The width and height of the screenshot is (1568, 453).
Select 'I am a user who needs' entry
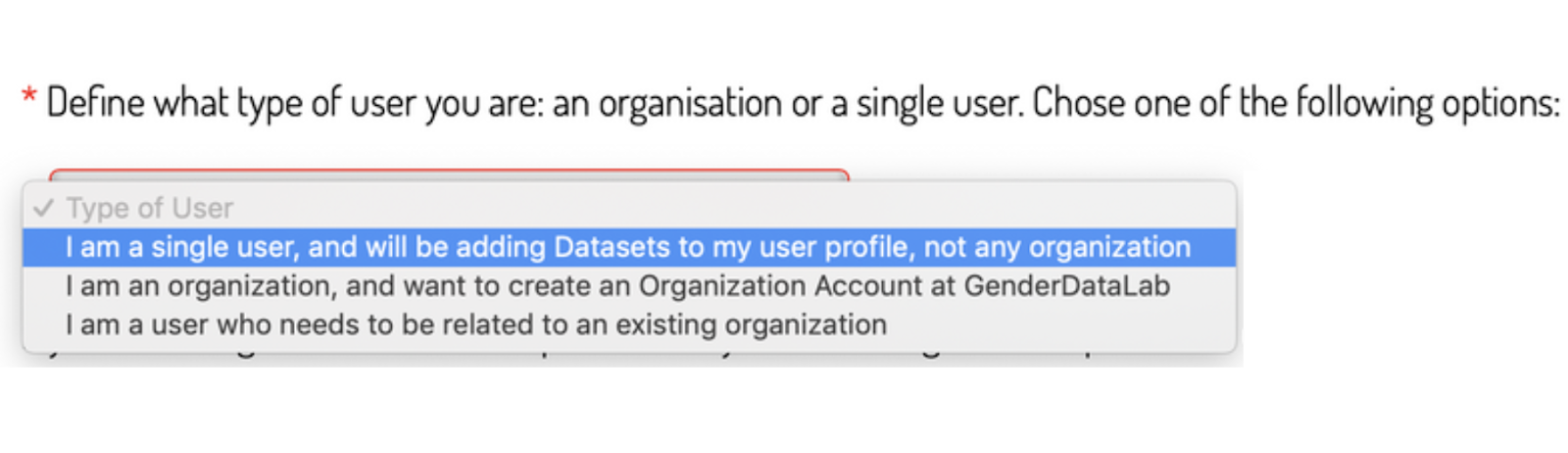pyautogui.click(x=476, y=325)
